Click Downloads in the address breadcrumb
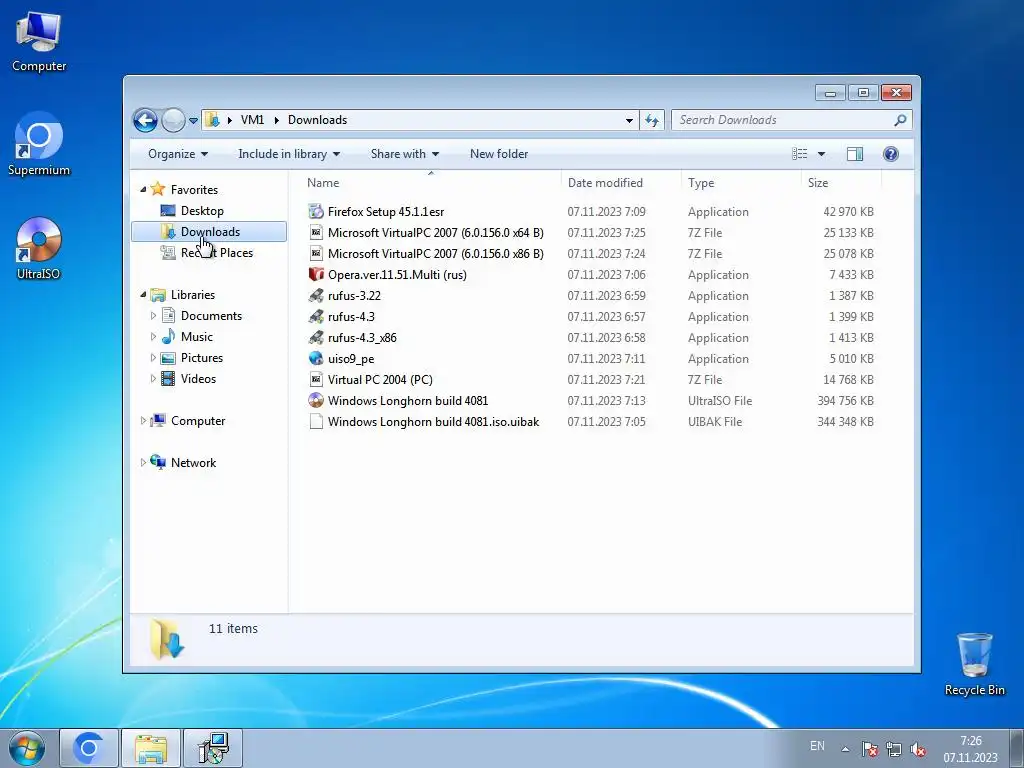Viewport: 1024px width, 768px height. [317, 120]
